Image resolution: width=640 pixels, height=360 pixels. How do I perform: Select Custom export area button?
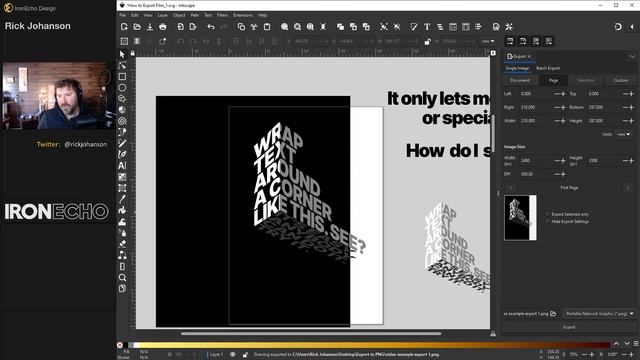click(621, 80)
